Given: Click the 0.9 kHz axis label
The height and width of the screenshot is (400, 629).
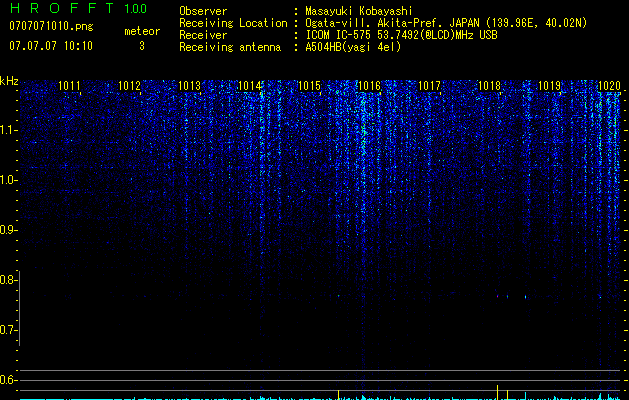Looking at the screenshot, I should click(x=8, y=230).
